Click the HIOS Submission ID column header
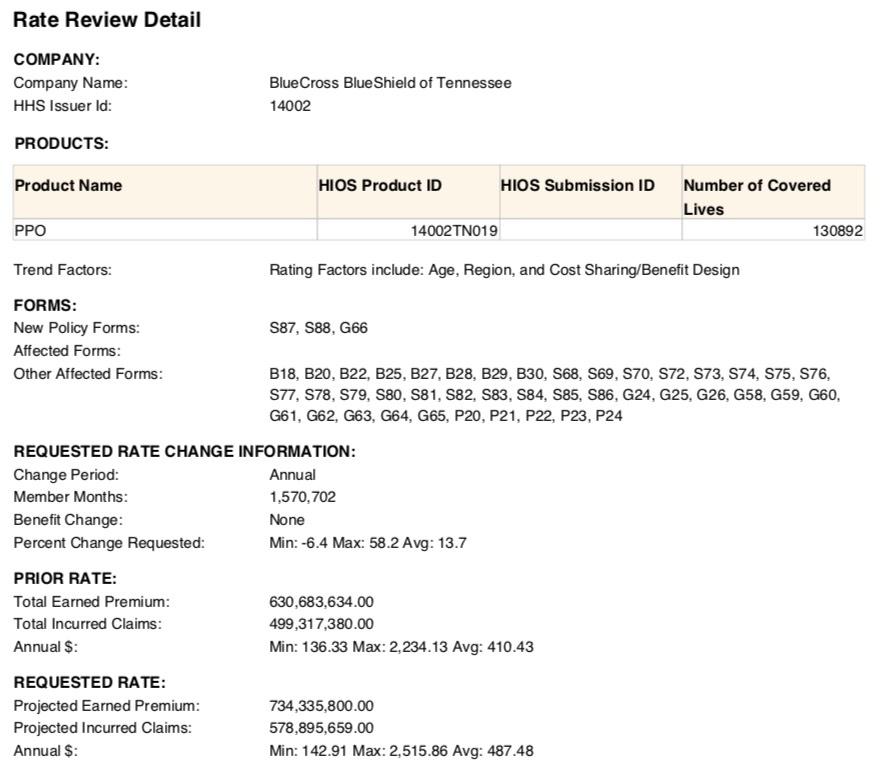The image size is (888, 774). [577, 186]
